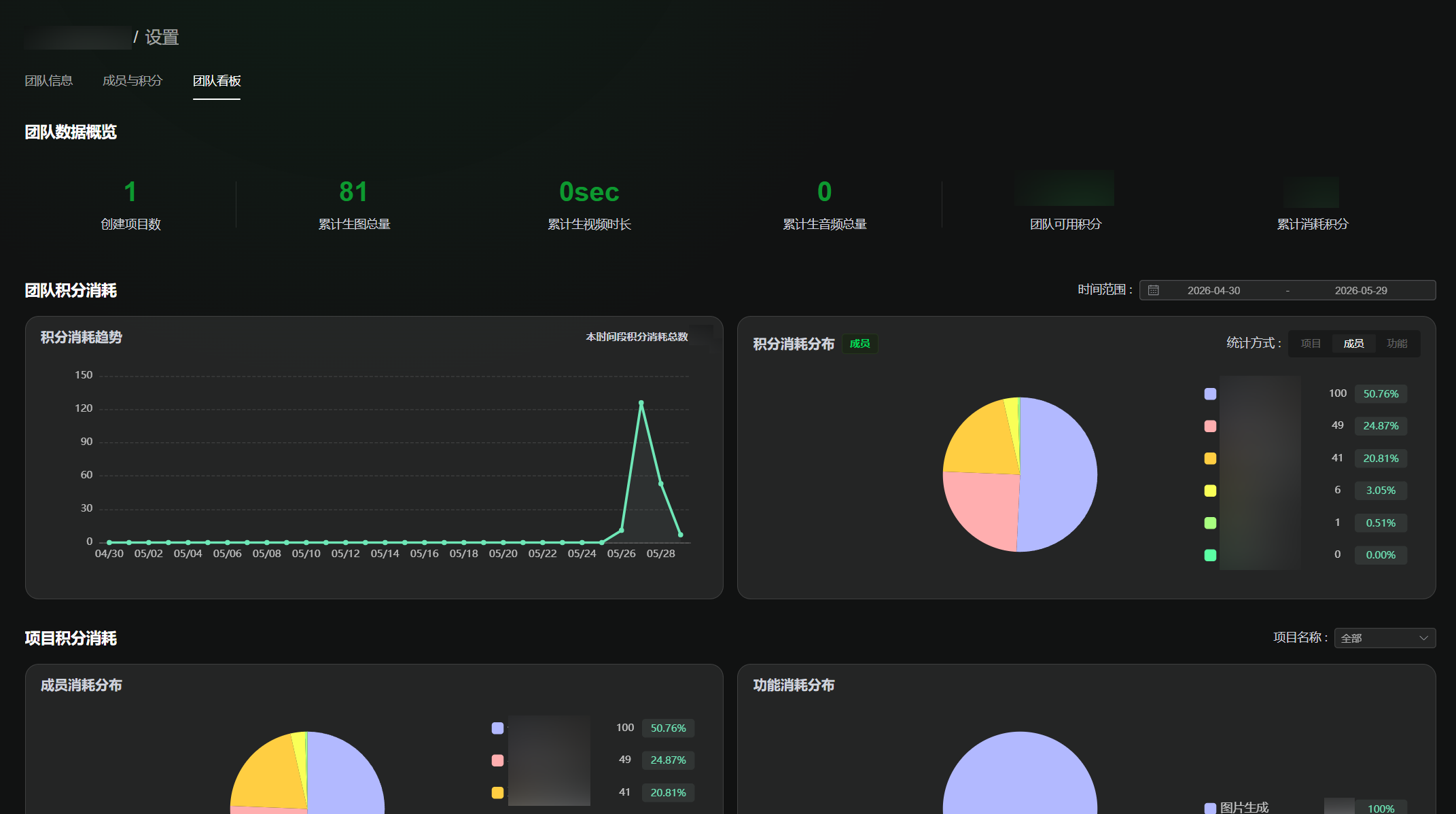
Task: Click the lavender slice of 积分消耗分布 pie
Action: pos(1060,474)
